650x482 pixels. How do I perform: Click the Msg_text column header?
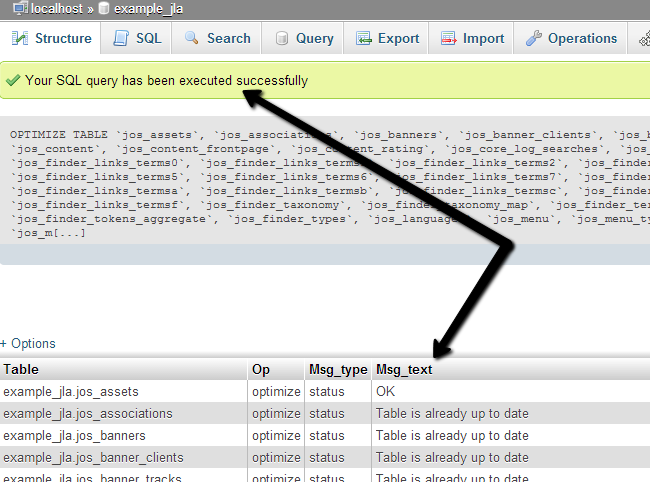[405, 369]
